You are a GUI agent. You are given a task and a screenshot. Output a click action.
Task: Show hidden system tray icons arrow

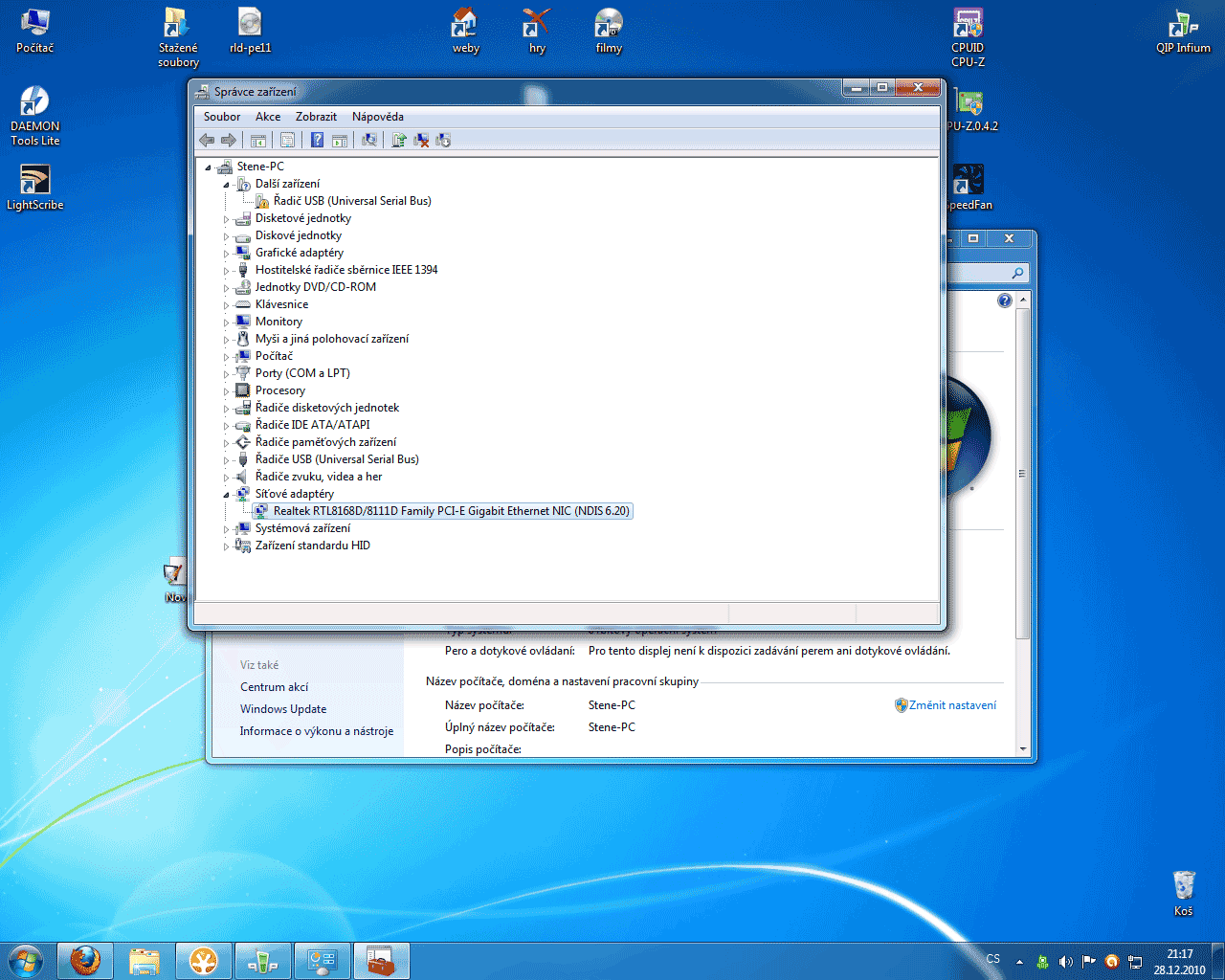pyautogui.click(x=1019, y=961)
